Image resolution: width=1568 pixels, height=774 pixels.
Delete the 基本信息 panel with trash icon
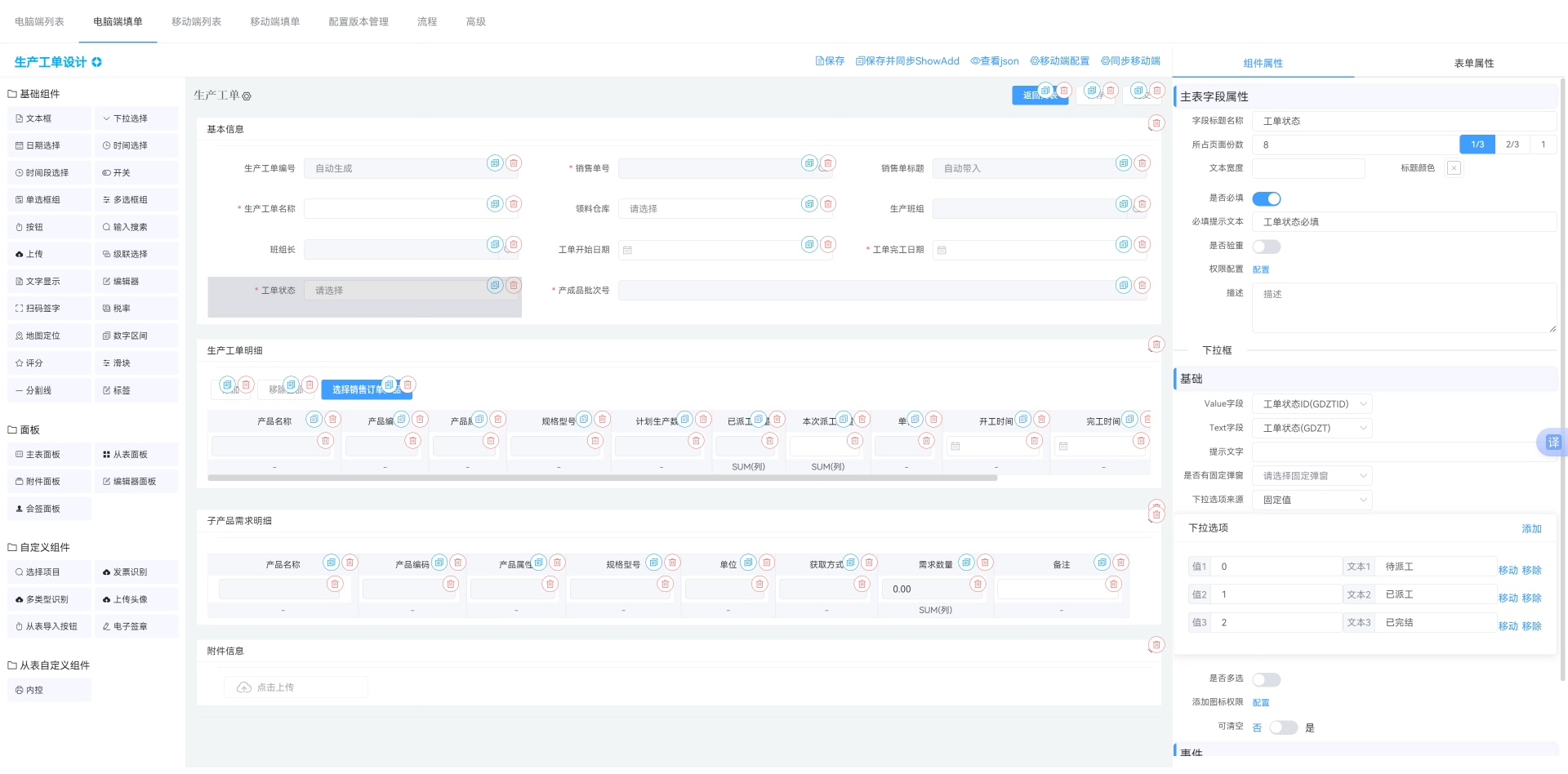(1156, 123)
